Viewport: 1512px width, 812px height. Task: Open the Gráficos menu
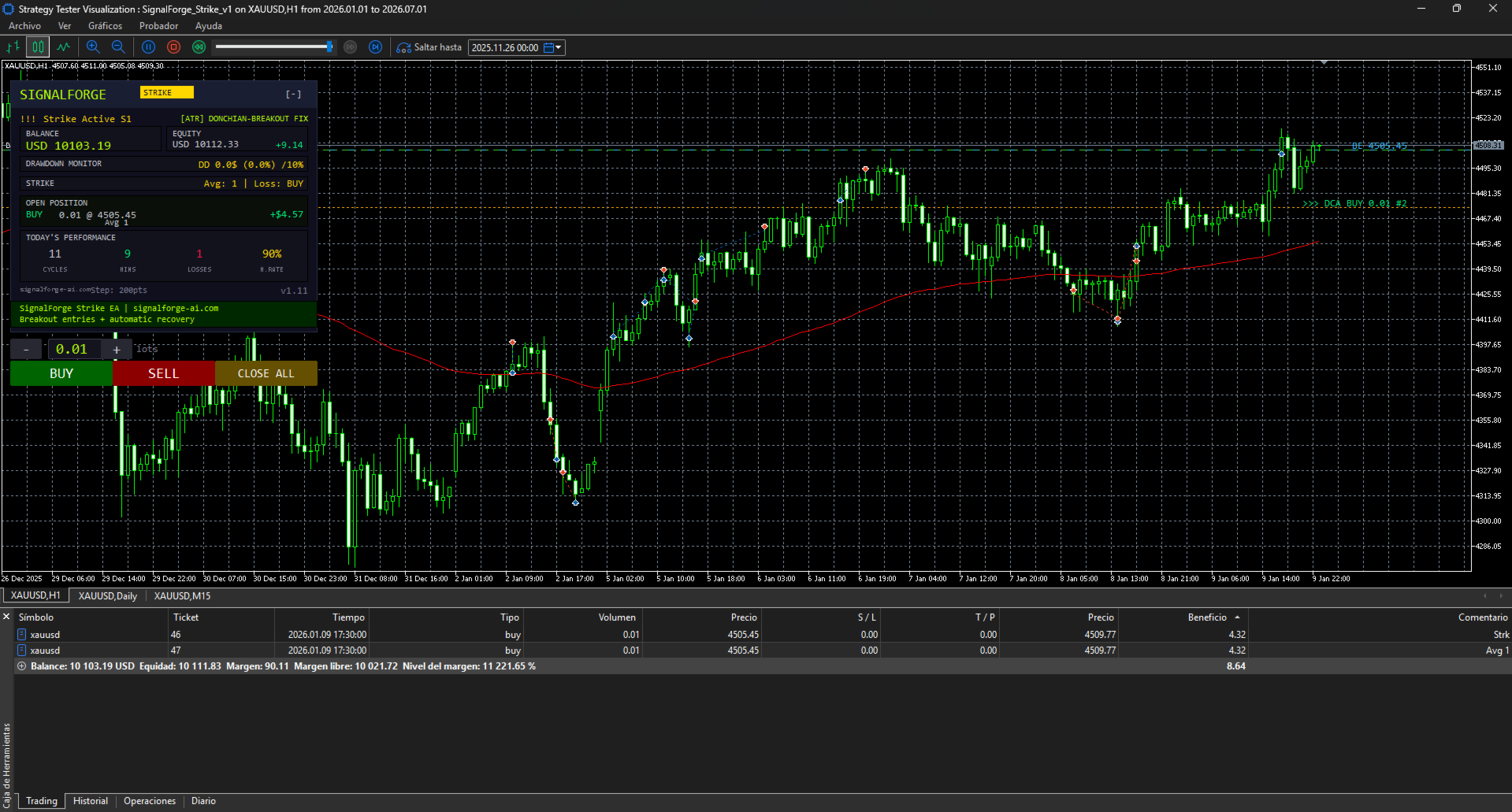(106, 26)
